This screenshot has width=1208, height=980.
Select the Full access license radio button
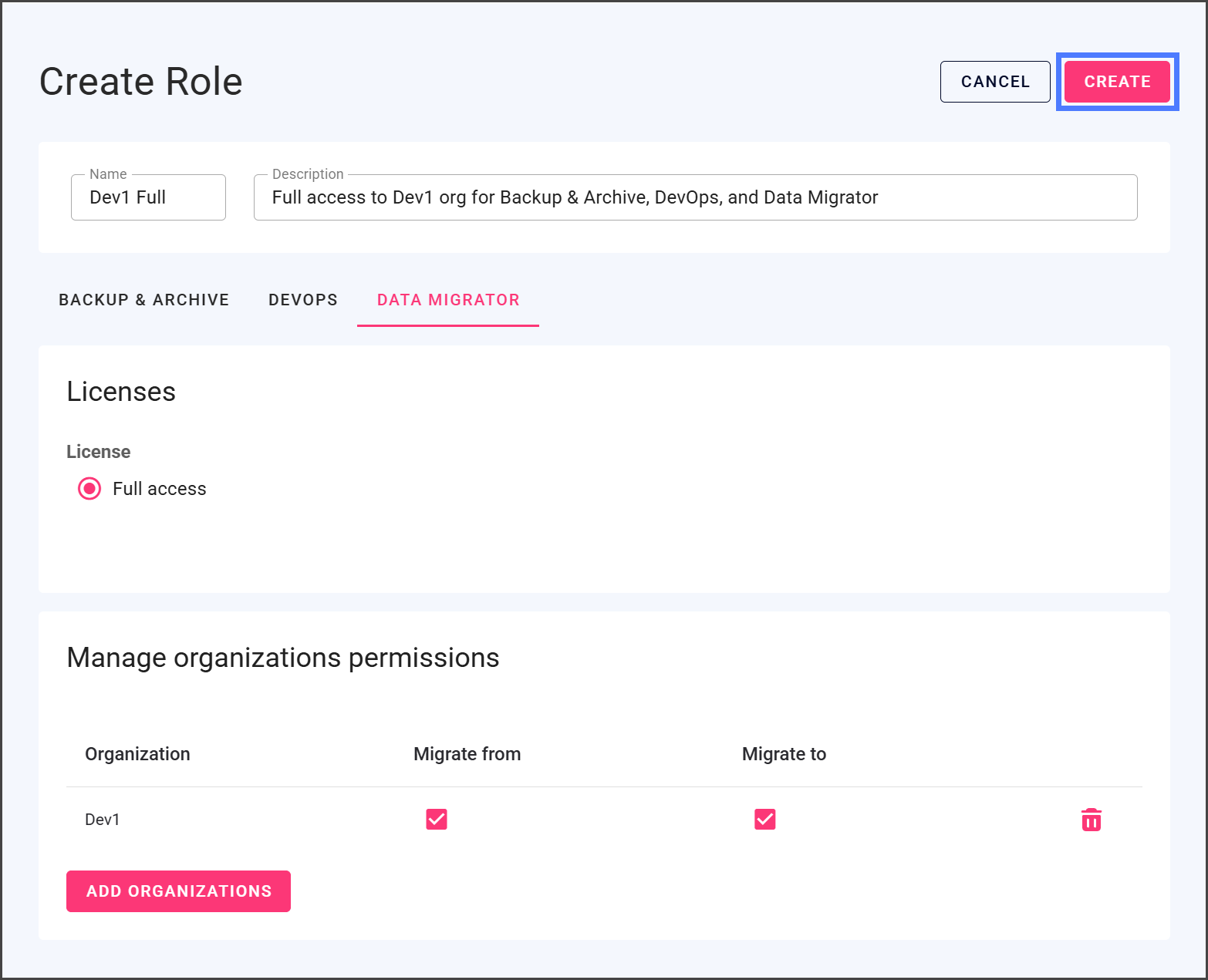pyautogui.click(x=89, y=489)
